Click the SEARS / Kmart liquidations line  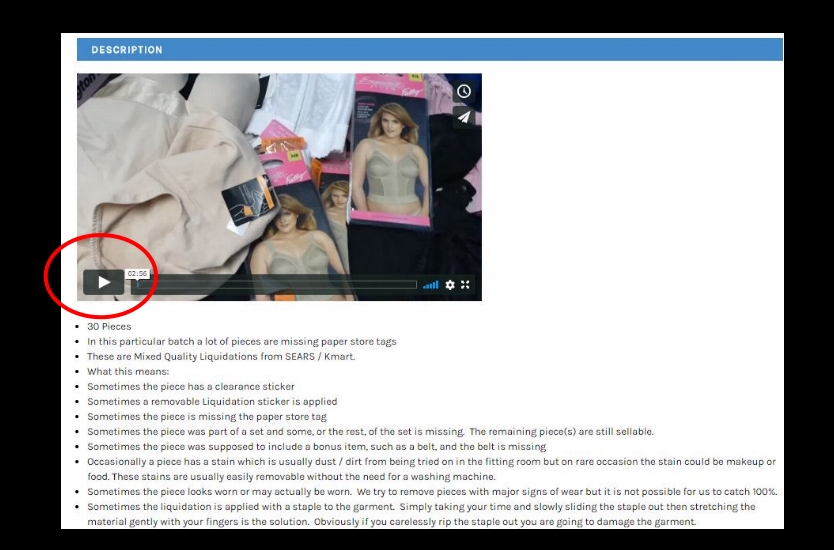pyautogui.click(x=220, y=356)
